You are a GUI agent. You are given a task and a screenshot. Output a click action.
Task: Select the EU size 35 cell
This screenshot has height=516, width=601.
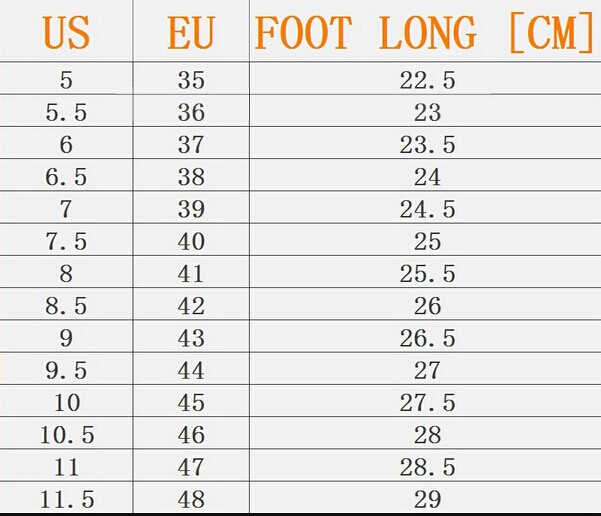pos(190,81)
